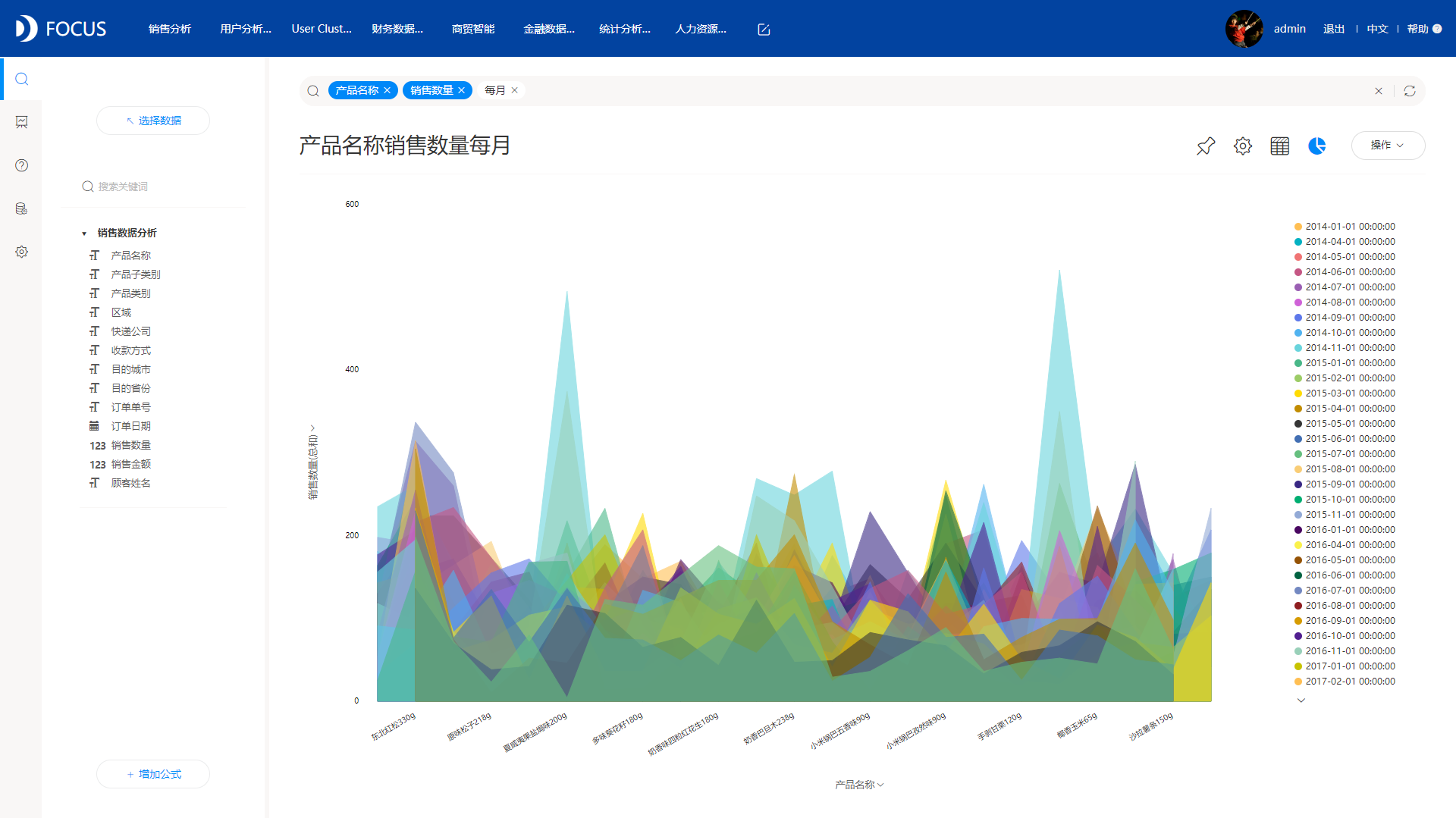Click the 增加公式 button

(153, 774)
